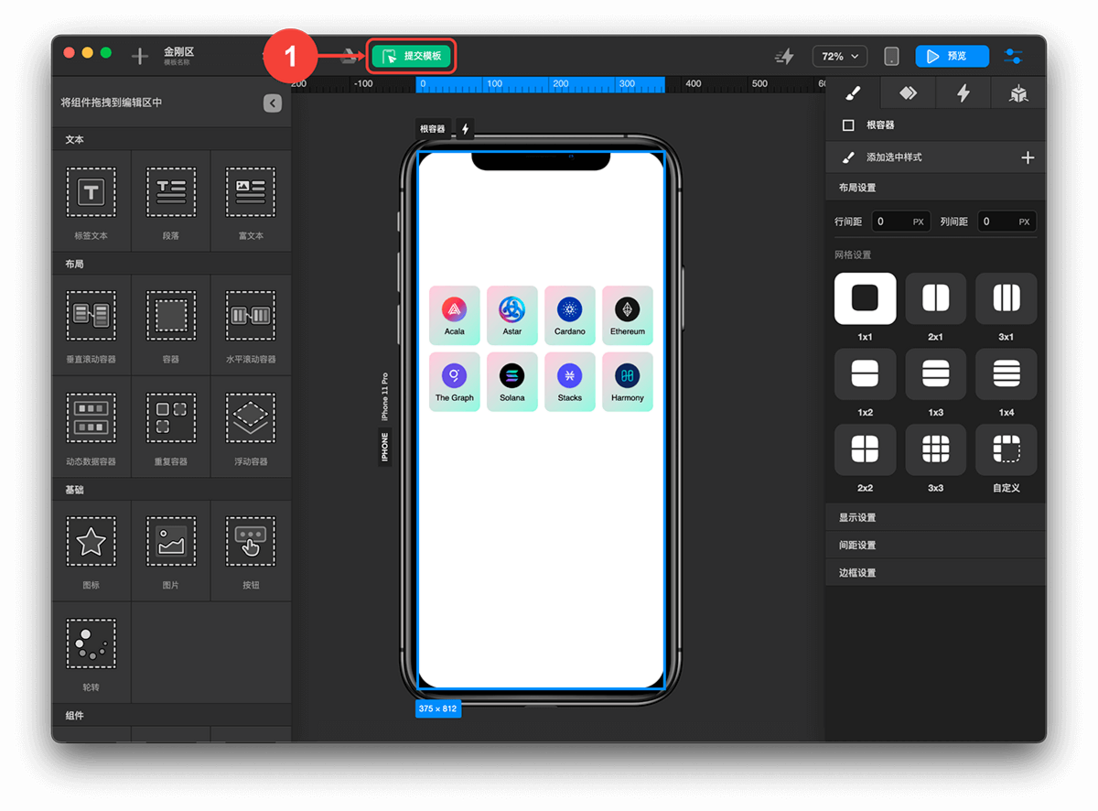The width and height of the screenshot is (1098, 811).
Task: Select the 重复容器 repeat container component
Action: click(x=171, y=427)
